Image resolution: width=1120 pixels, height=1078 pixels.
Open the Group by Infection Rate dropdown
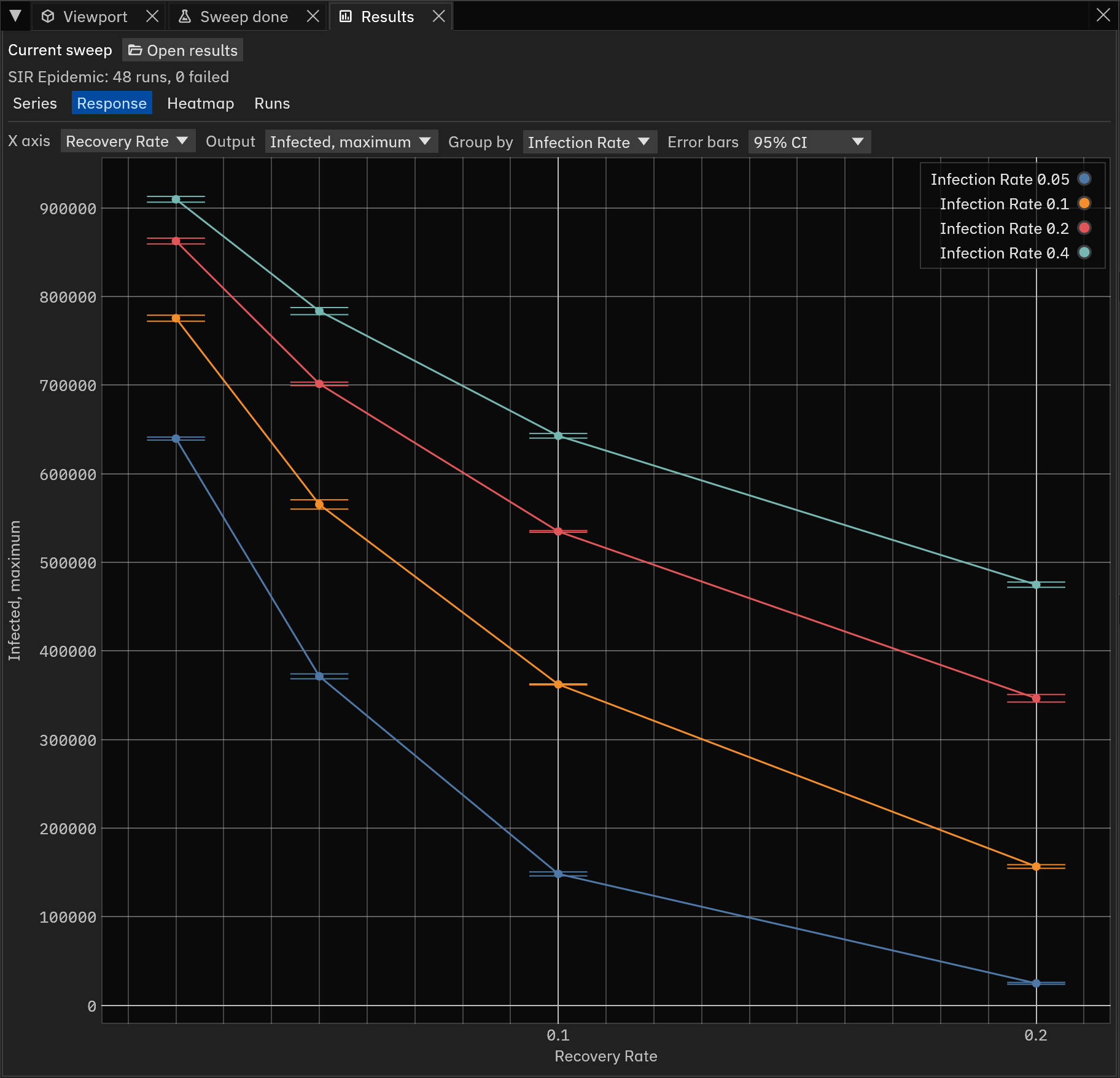tap(589, 142)
